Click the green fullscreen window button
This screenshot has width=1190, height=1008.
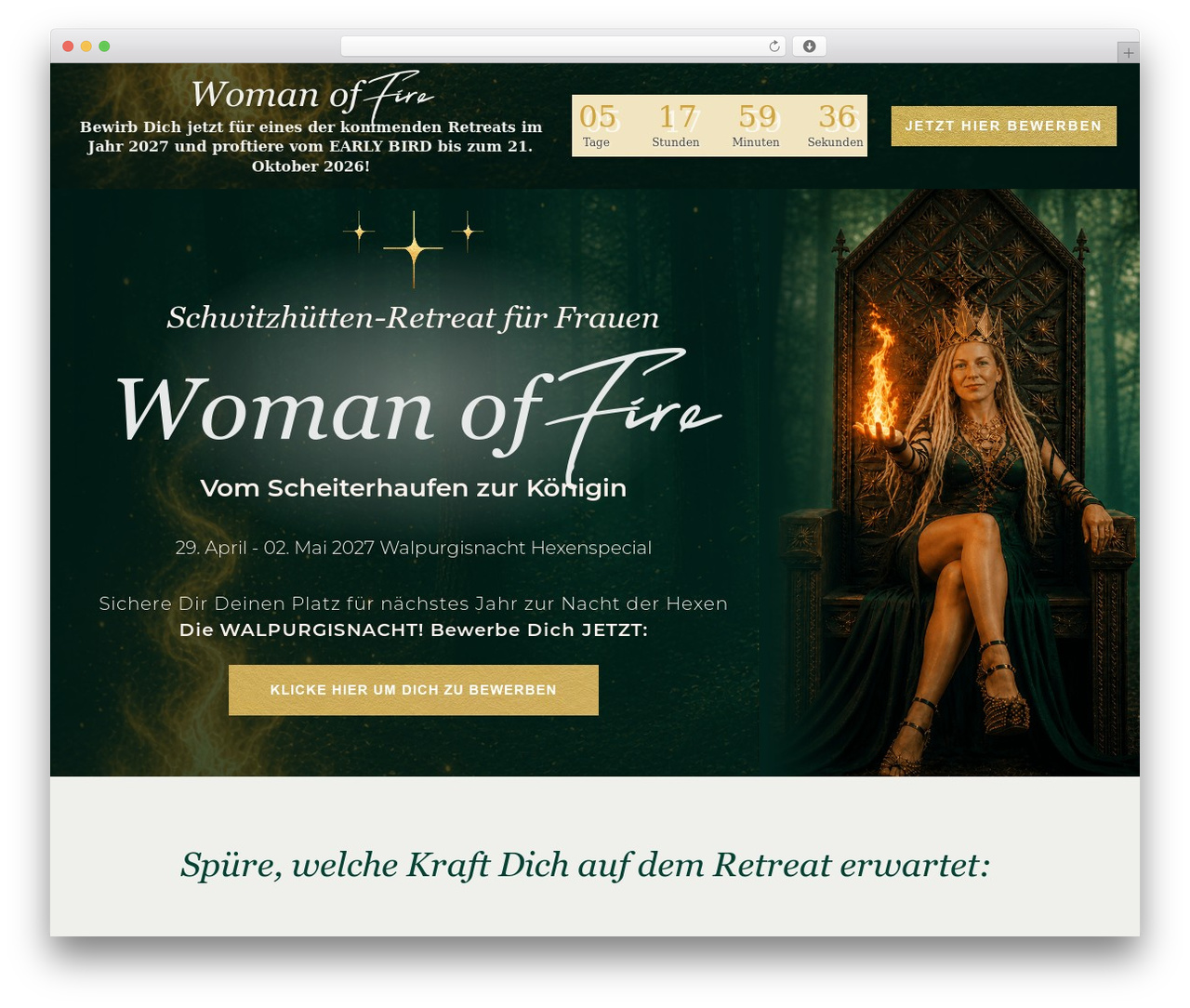[104, 46]
